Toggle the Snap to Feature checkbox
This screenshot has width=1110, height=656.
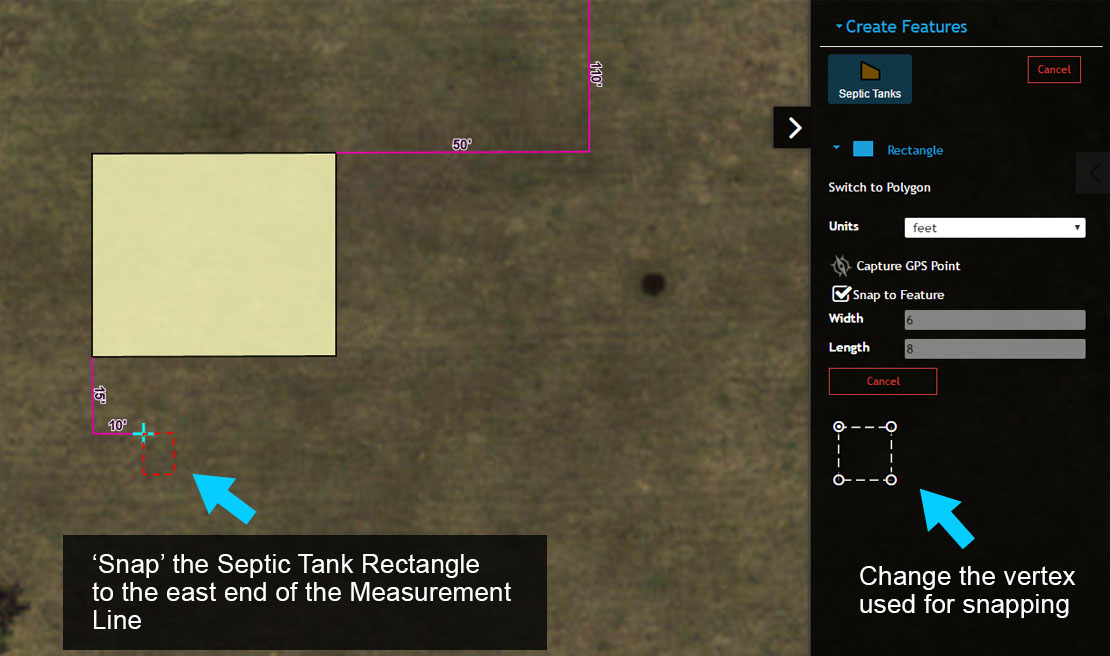pos(842,294)
